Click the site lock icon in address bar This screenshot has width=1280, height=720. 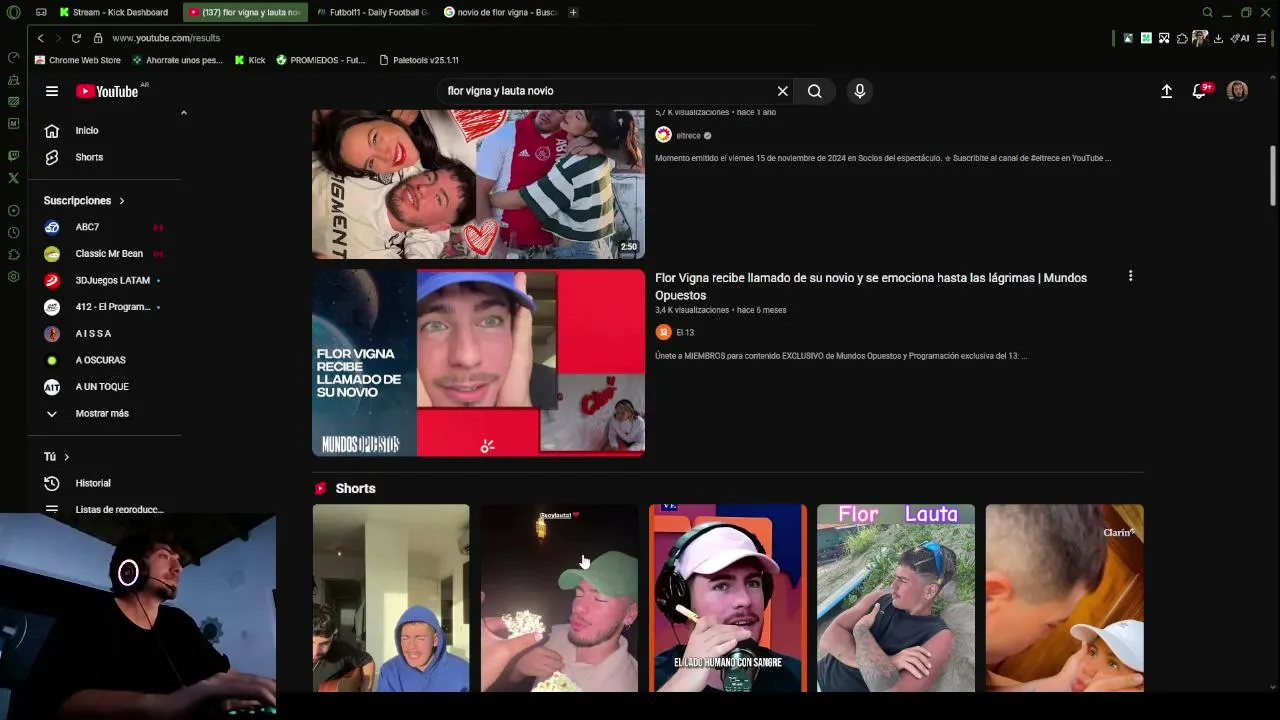click(x=98, y=38)
